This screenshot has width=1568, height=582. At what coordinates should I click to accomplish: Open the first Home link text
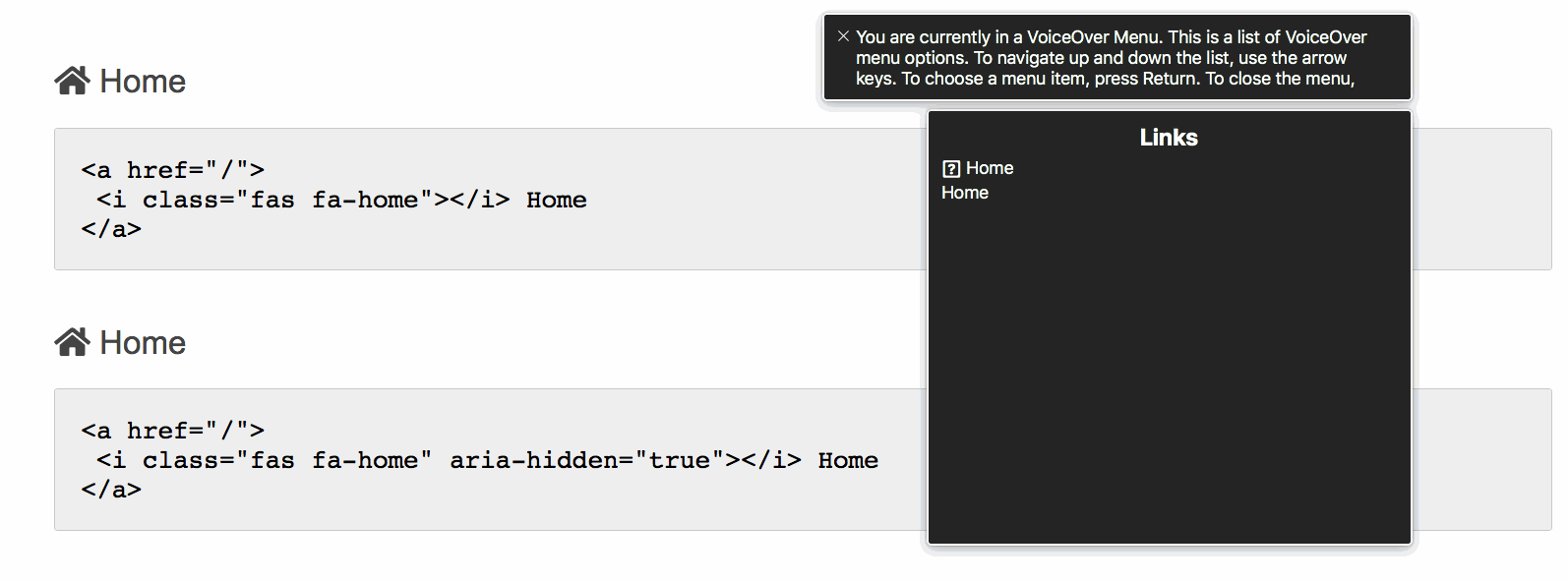(143, 82)
